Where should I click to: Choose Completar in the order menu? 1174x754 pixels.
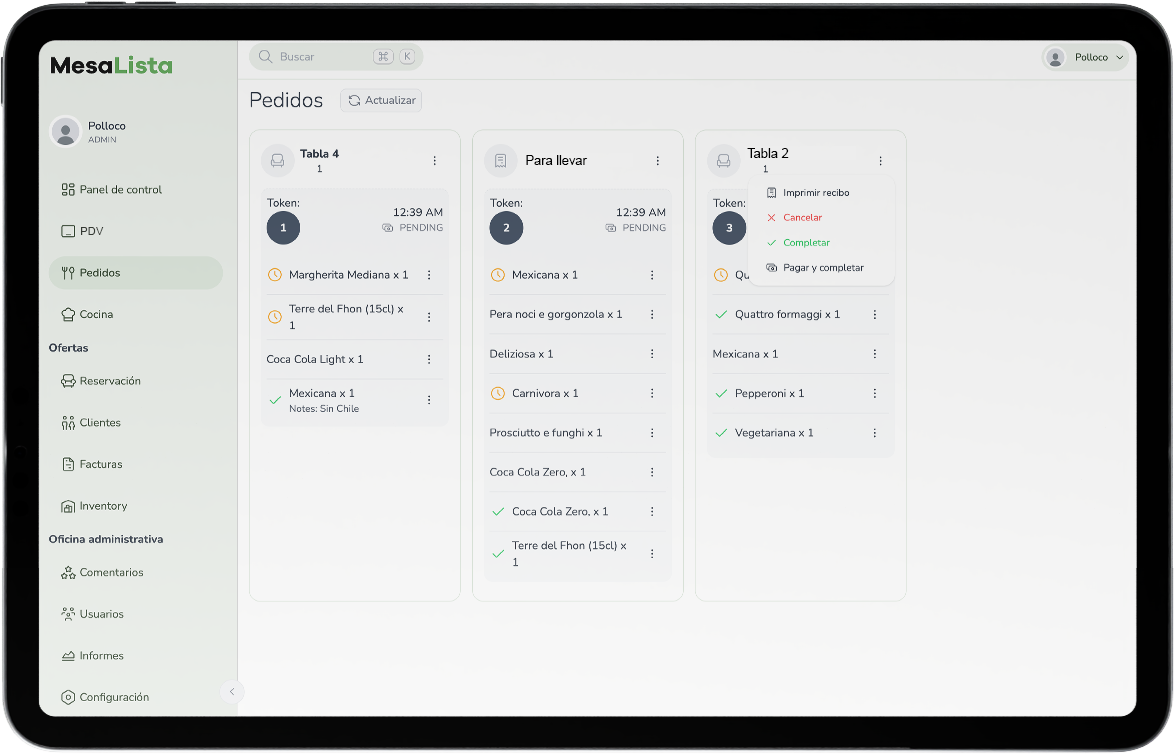coord(806,243)
